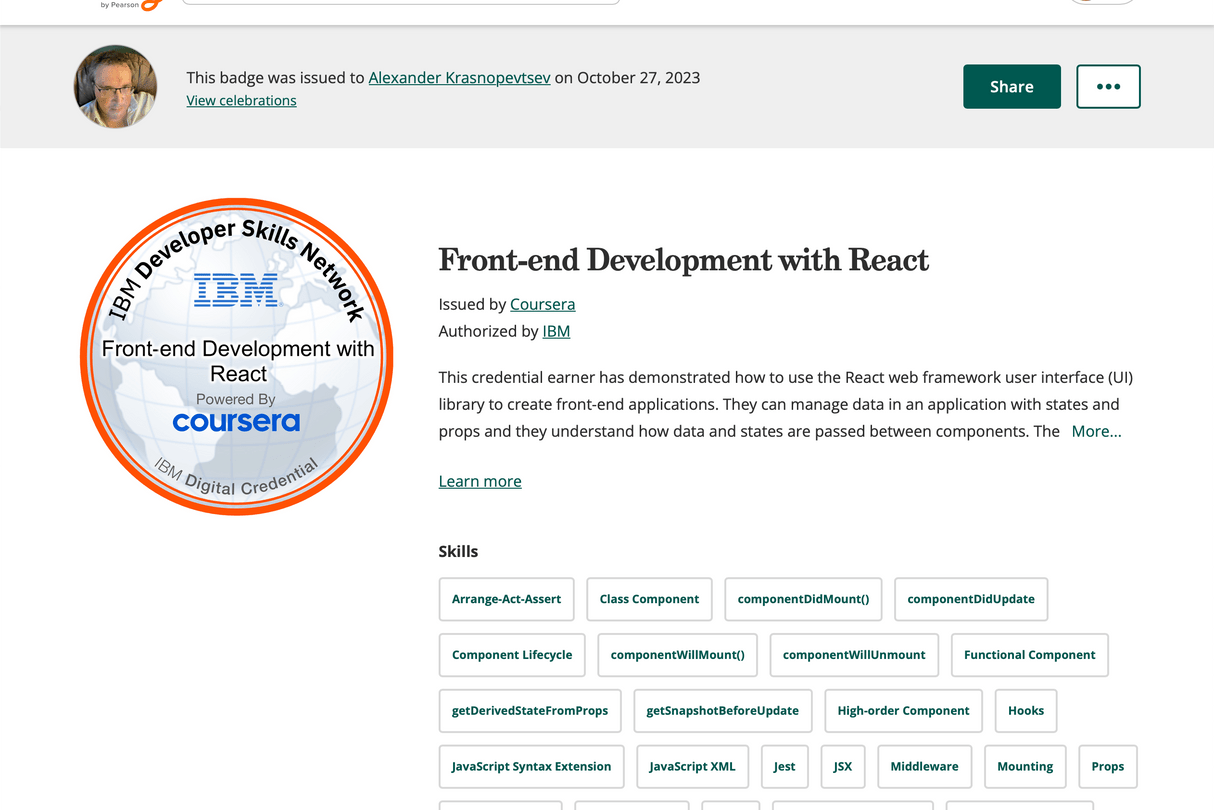
Task: Open the Middleware skill tag
Action: point(924,767)
